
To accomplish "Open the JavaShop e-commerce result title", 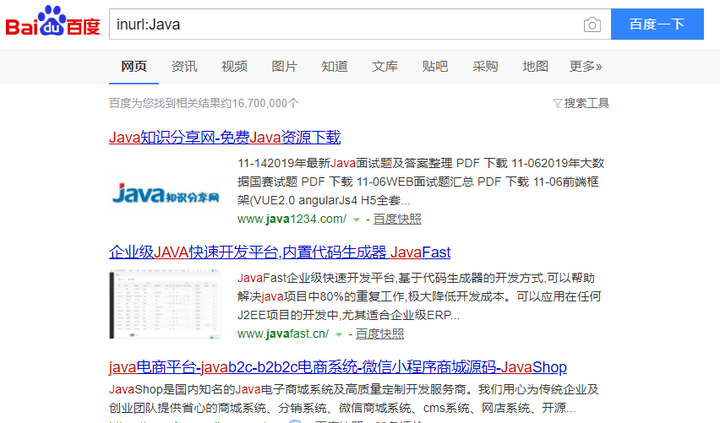I will coord(338,367).
